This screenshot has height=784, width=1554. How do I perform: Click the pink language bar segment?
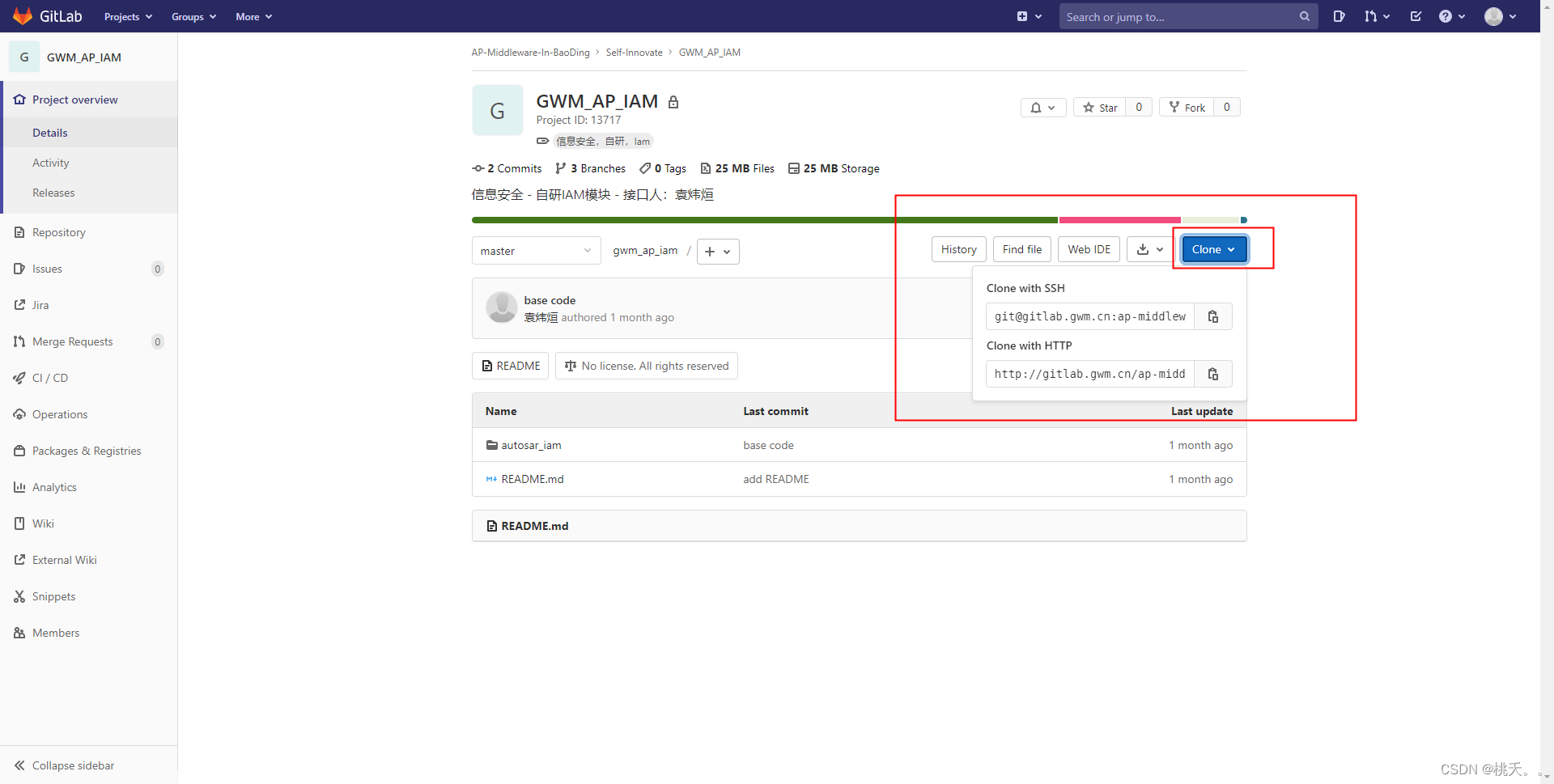coord(1120,220)
